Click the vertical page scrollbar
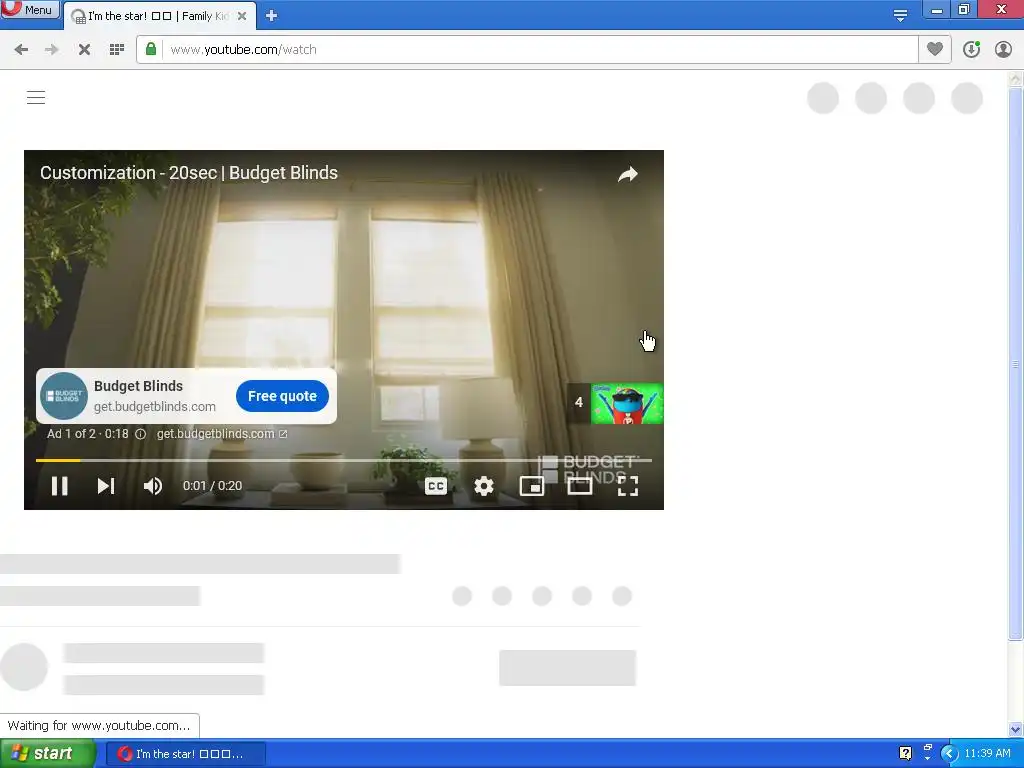The image size is (1024, 768). click(1015, 364)
